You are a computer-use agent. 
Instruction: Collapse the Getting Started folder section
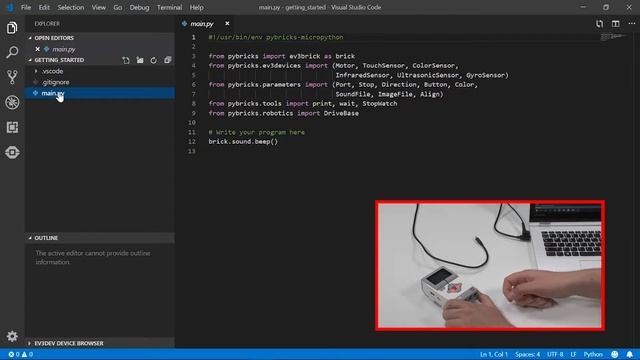pyautogui.click(x=59, y=60)
